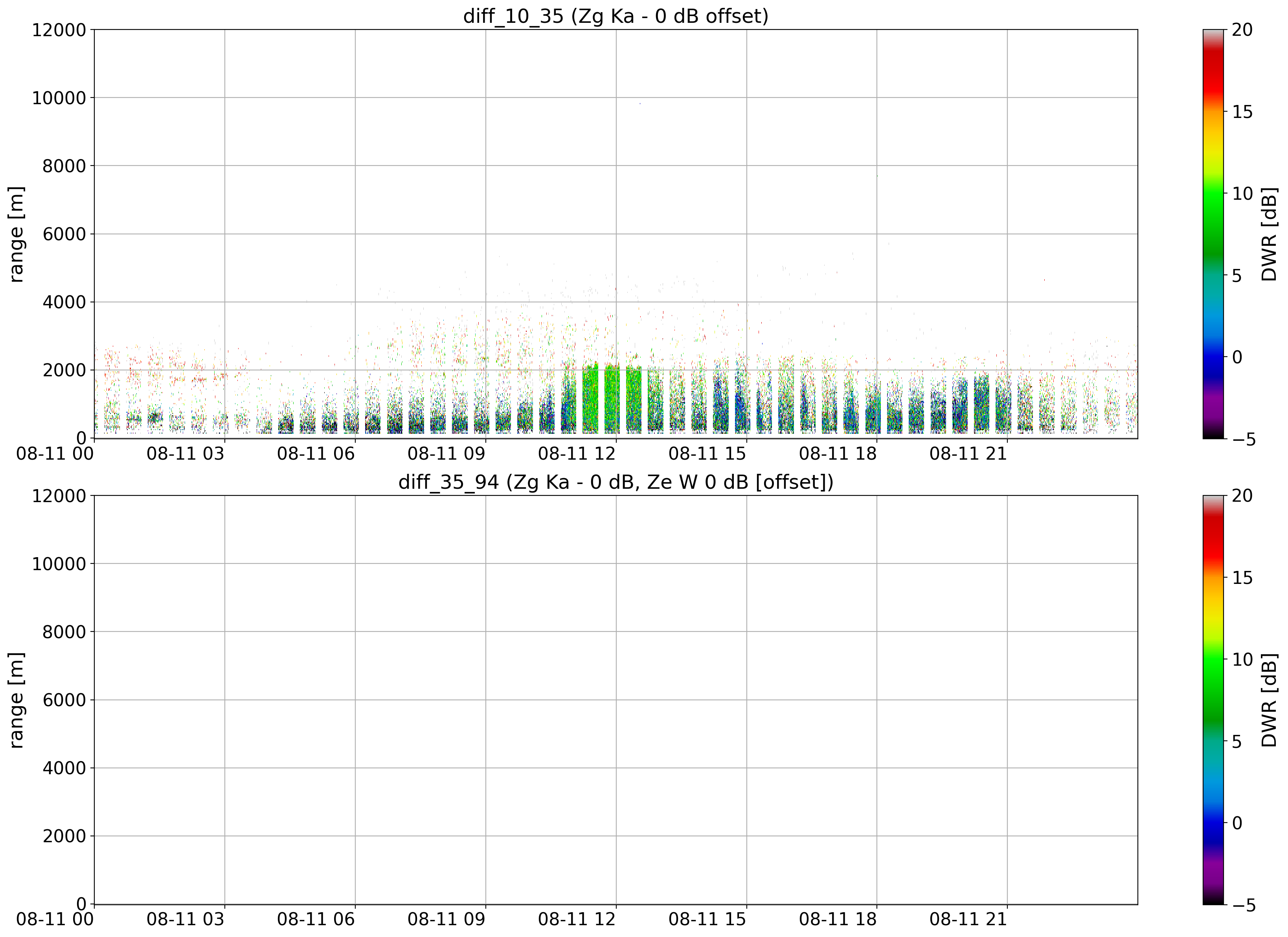This screenshot has width=1288, height=937.
Task: Click the 4000 range tick on diff_10_35 plot
Action: (64, 302)
